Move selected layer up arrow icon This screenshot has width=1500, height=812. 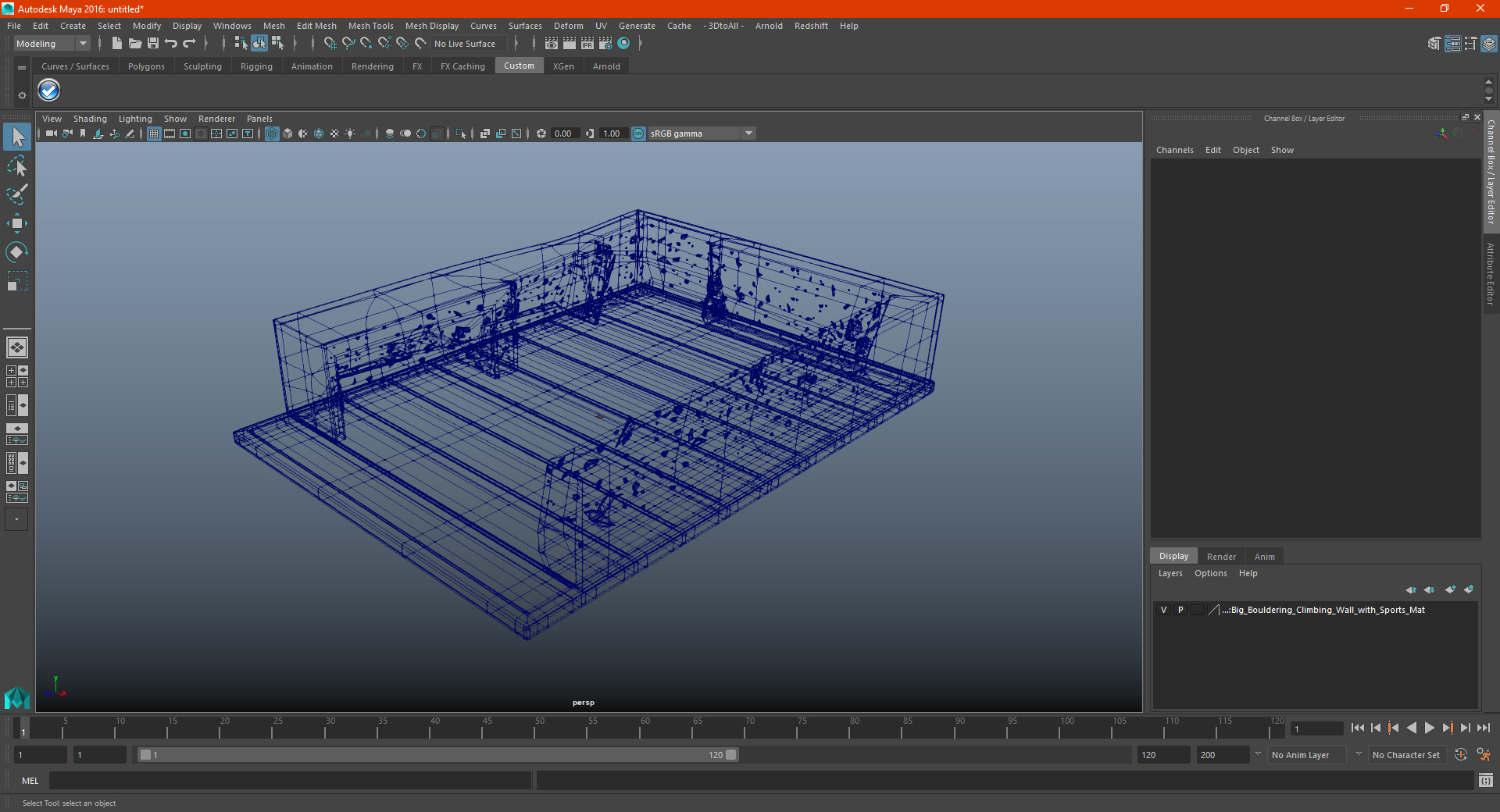pos(1411,589)
